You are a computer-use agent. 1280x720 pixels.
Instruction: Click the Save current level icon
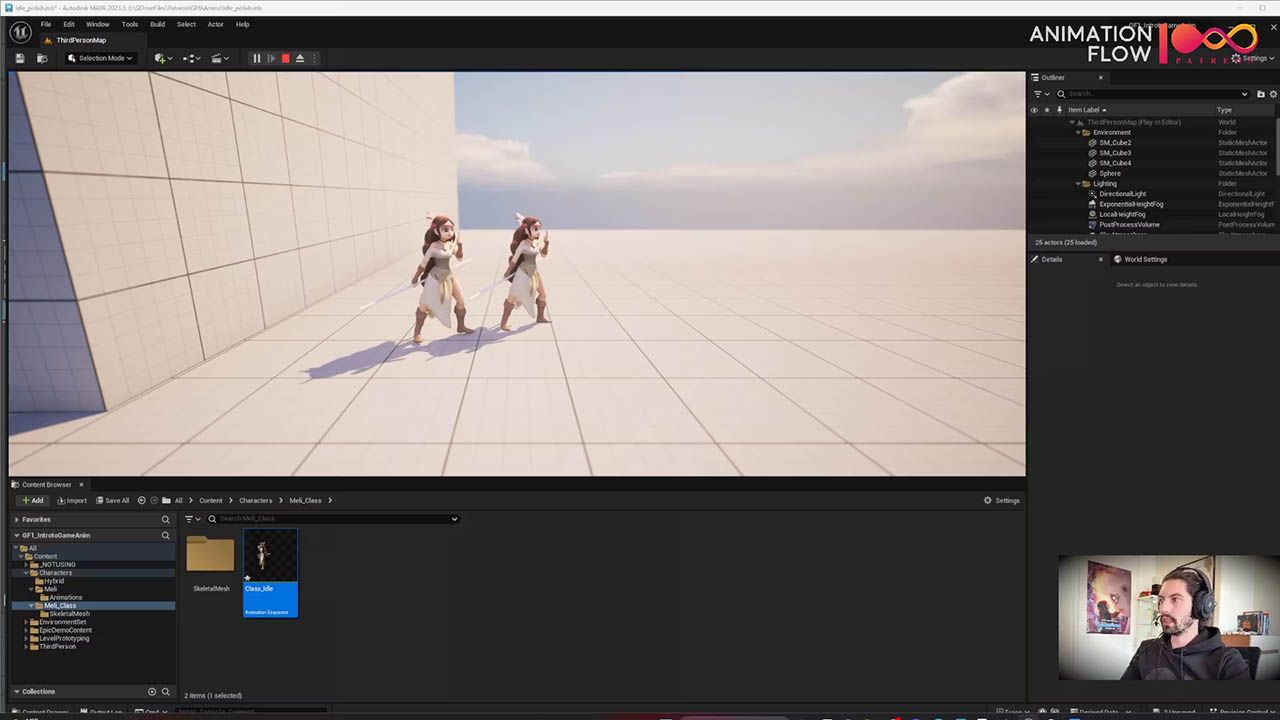[19, 58]
